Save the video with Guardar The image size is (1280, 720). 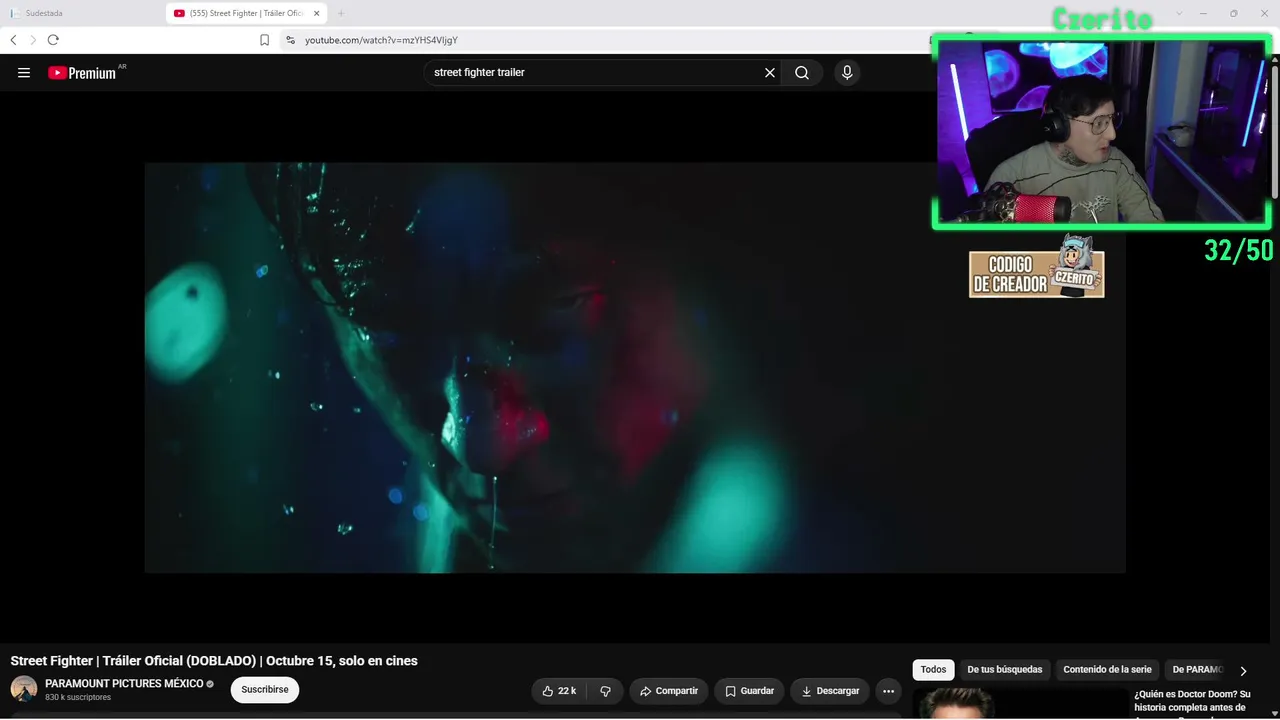coord(749,691)
